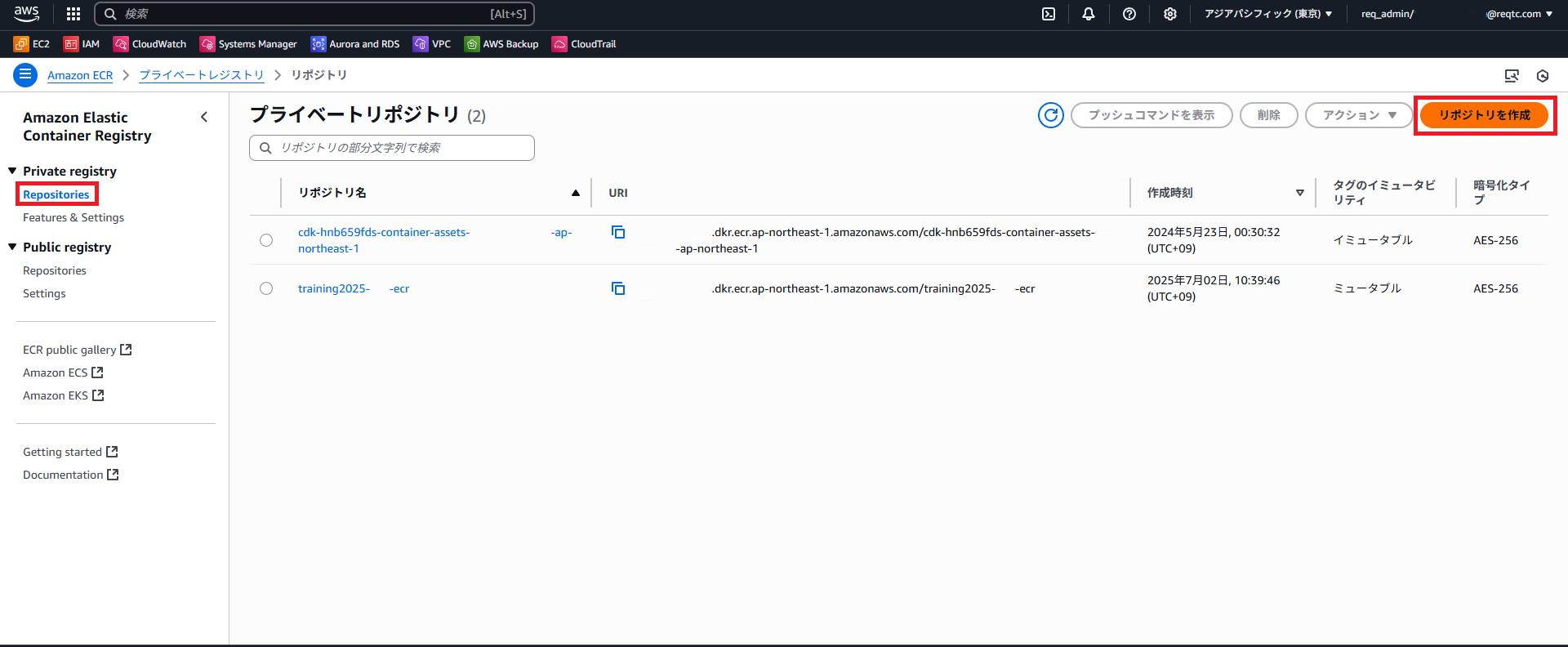Collapse the ECR side navigation panel
1568x647 pixels.
click(204, 118)
